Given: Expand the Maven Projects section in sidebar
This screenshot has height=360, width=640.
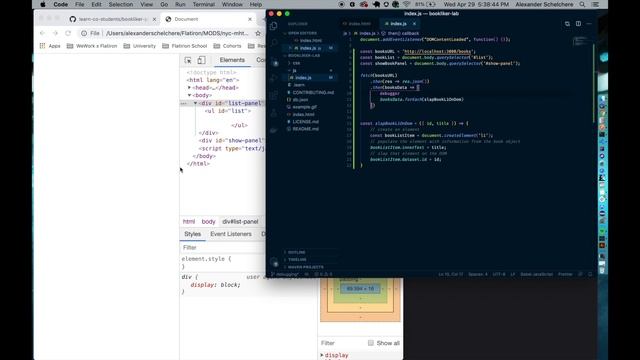Looking at the screenshot, I should tap(305, 267).
